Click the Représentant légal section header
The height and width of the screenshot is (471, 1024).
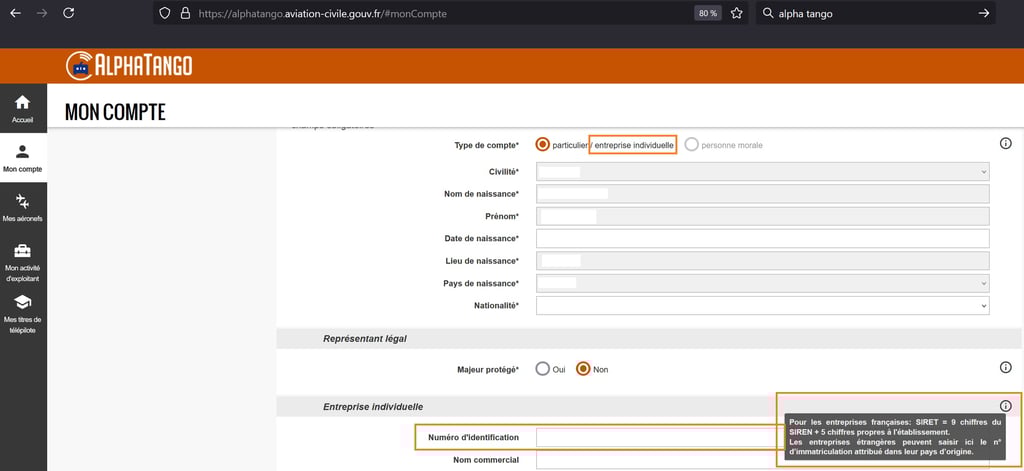click(x=365, y=338)
